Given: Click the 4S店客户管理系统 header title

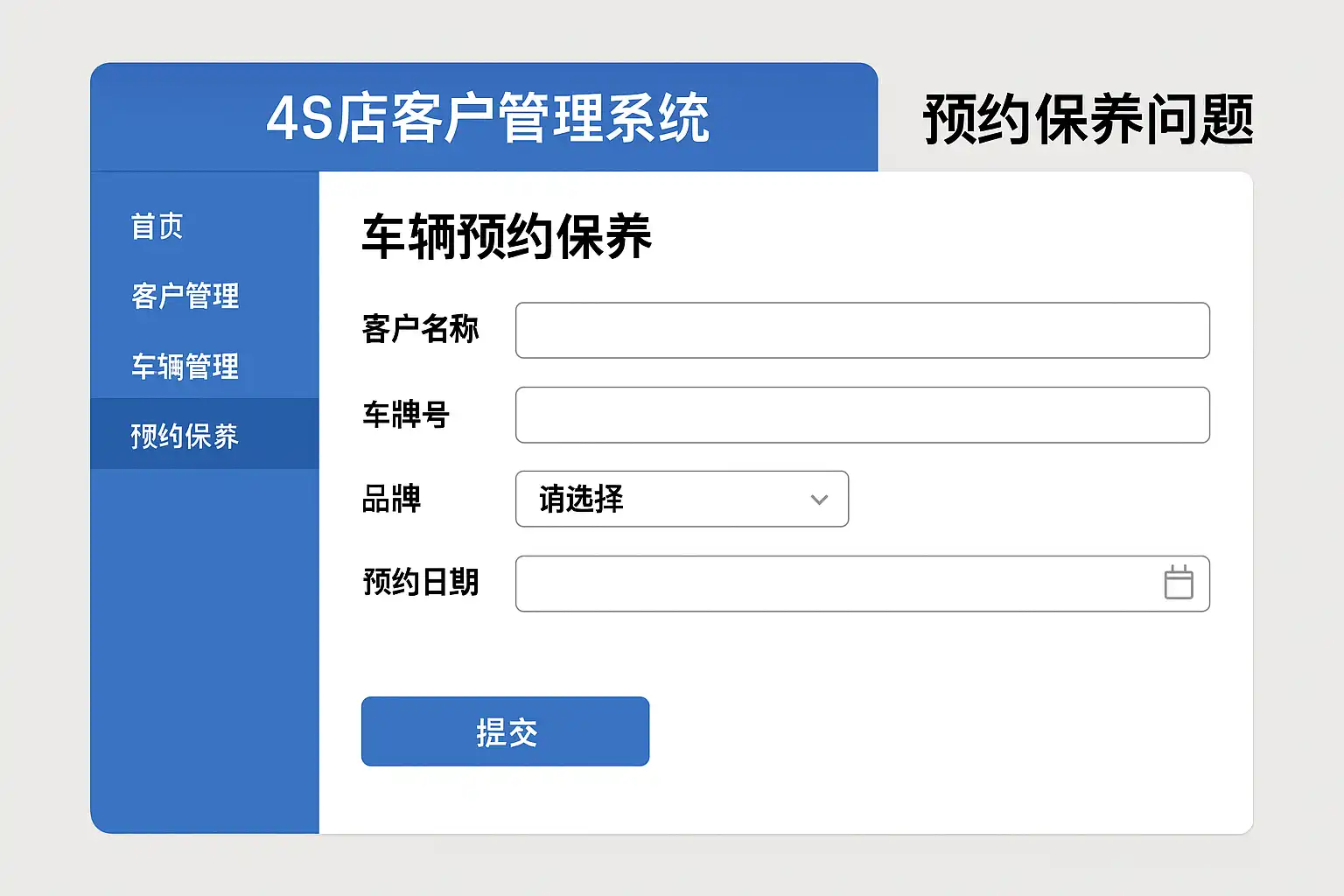Looking at the screenshot, I should pyautogui.click(x=487, y=118).
